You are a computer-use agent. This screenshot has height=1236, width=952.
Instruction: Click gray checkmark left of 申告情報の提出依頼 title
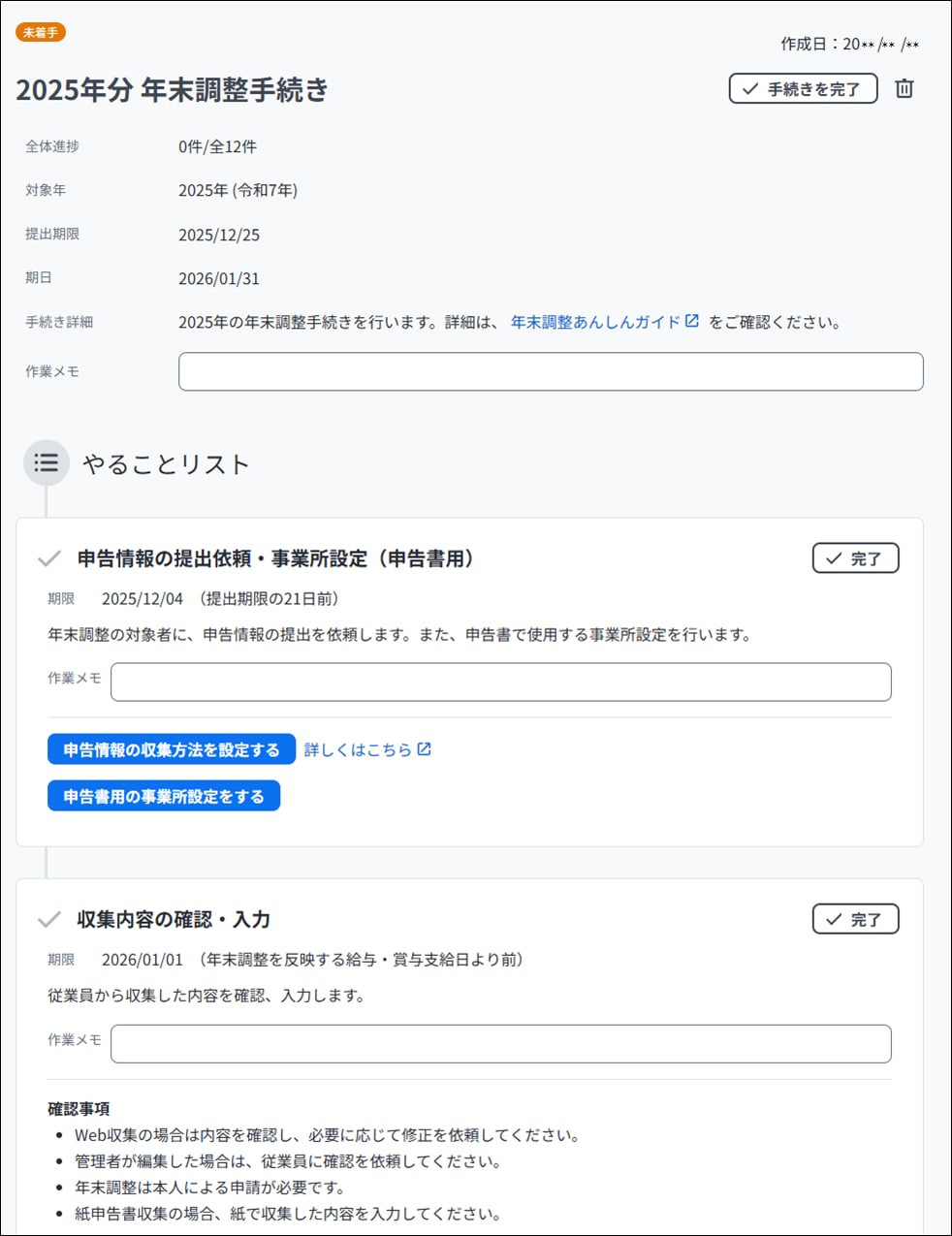point(48,558)
